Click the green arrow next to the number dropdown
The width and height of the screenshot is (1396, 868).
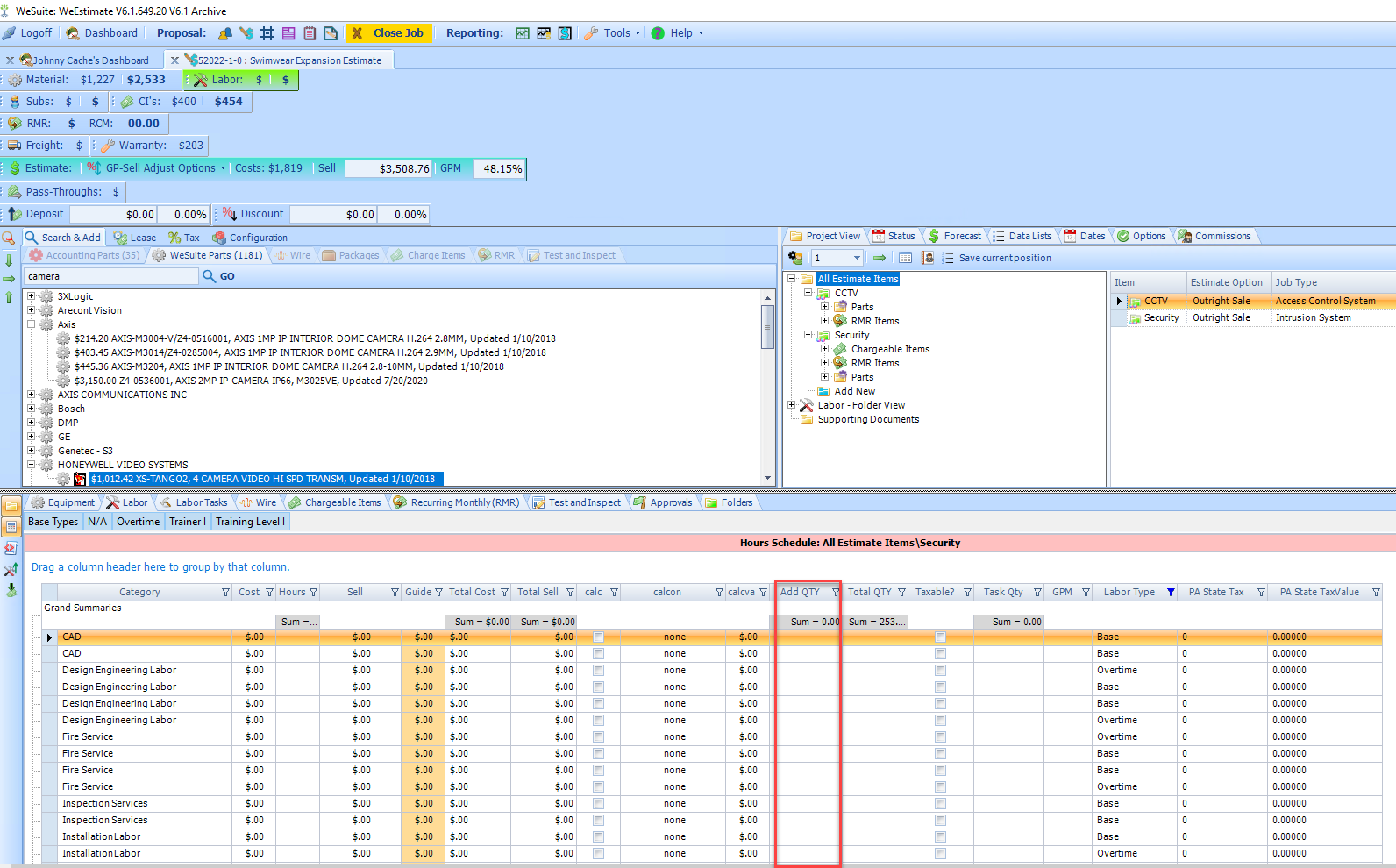(880, 258)
